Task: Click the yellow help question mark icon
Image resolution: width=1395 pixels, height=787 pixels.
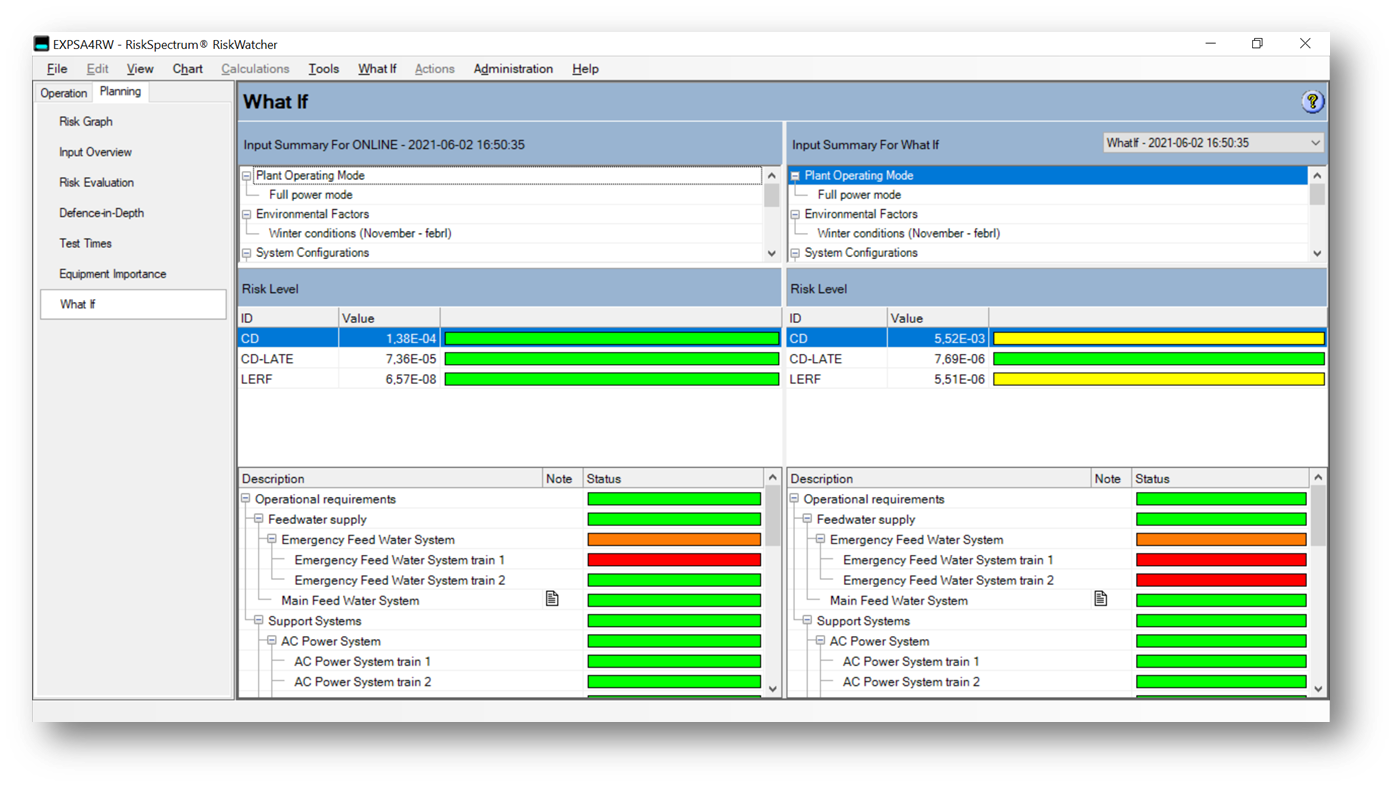Action: point(1312,101)
